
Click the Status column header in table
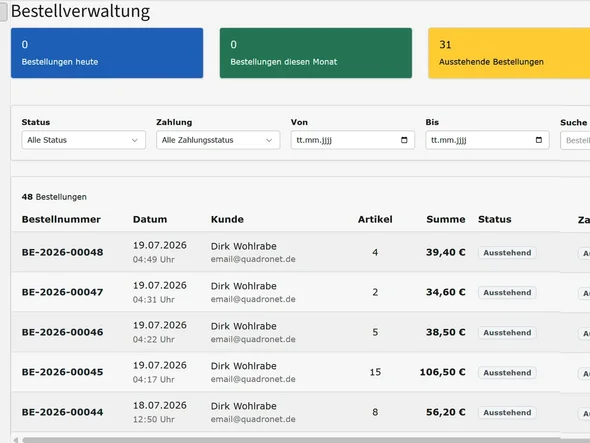tap(495, 219)
